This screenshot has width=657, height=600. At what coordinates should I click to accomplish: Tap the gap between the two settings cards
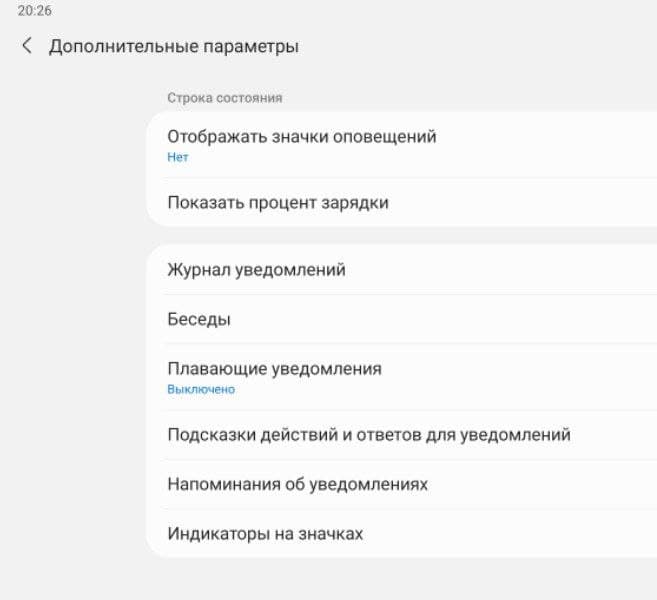click(x=400, y=235)
